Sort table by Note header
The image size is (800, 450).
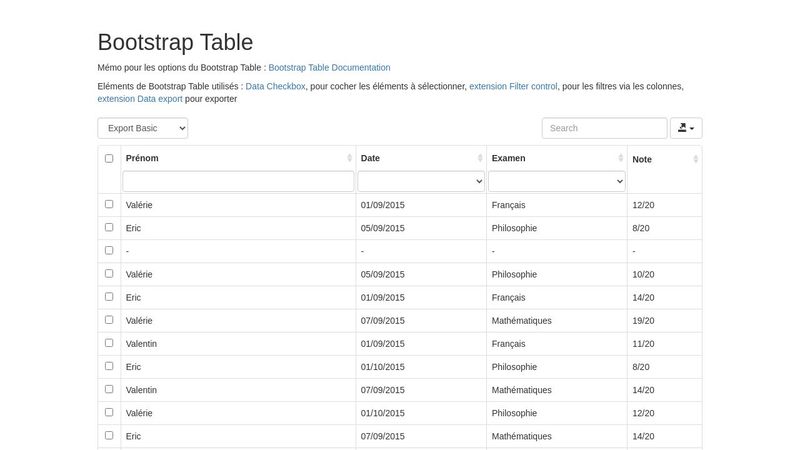[x=642, y=159]
